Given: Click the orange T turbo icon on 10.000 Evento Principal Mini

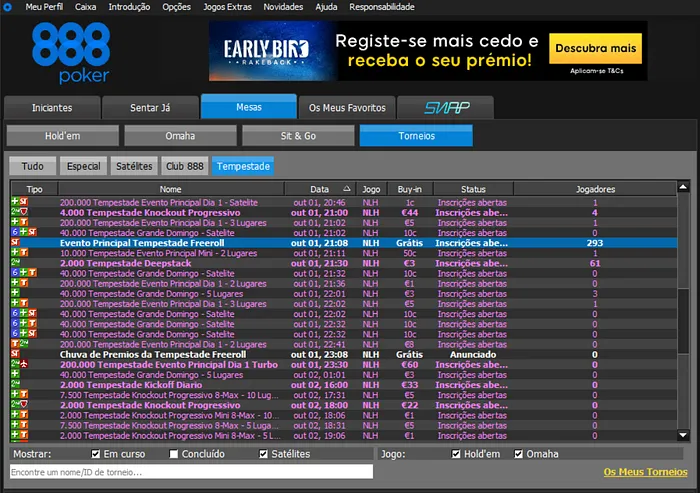Looking at the screenshot, I should coord(24,253).
